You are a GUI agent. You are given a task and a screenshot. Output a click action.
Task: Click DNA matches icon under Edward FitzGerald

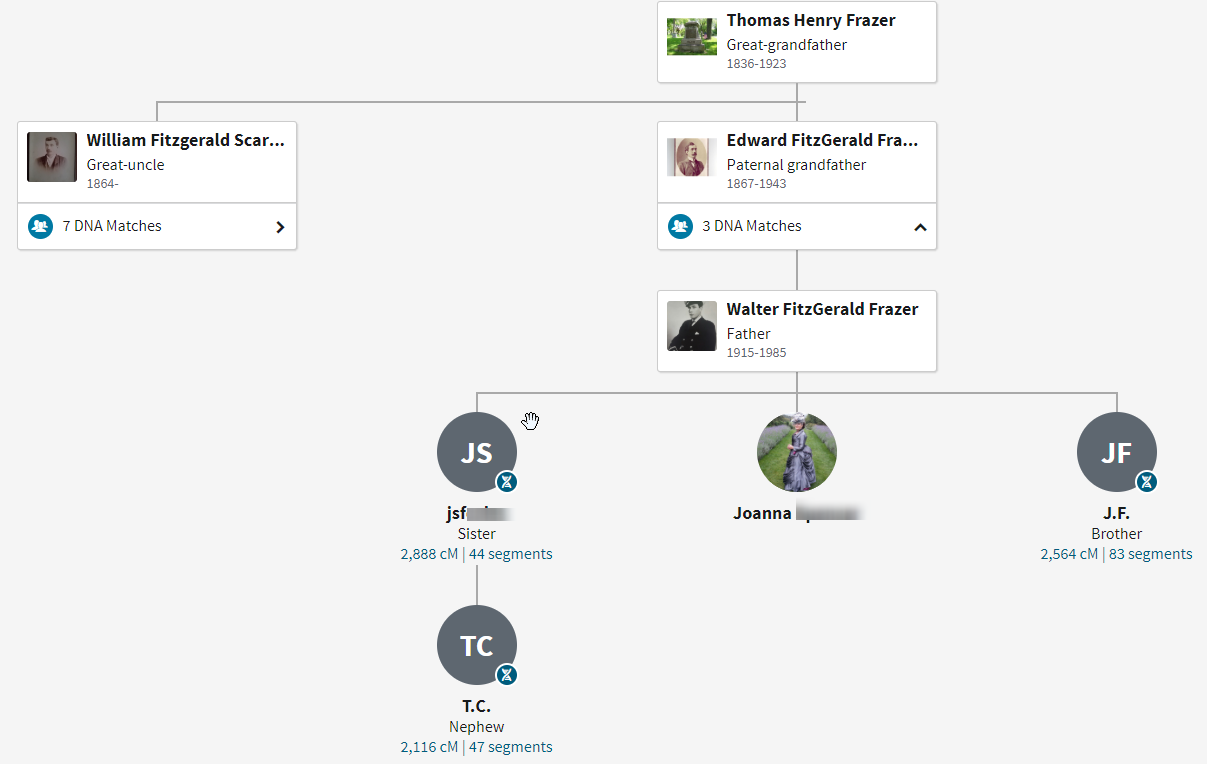point(680,226)
